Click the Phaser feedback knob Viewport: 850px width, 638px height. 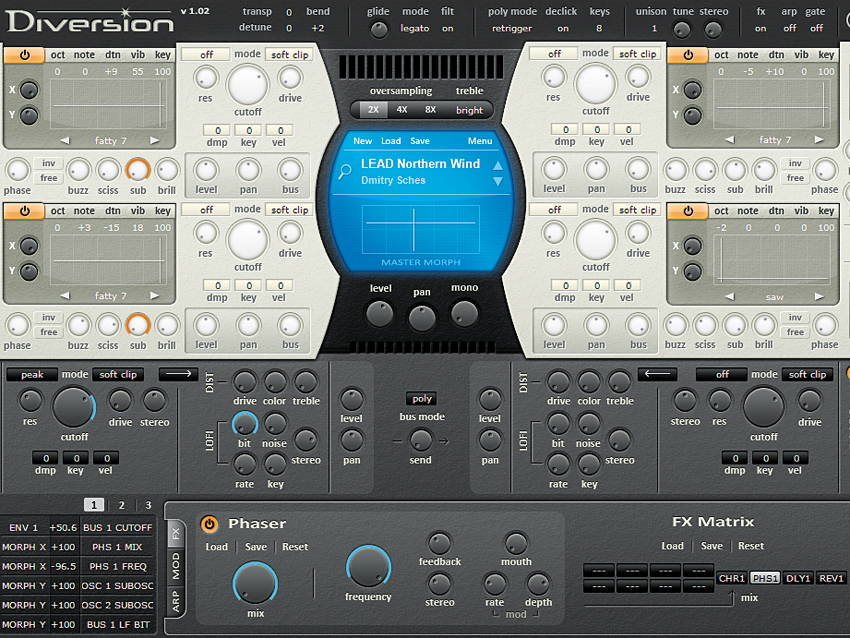pos(439,543)
